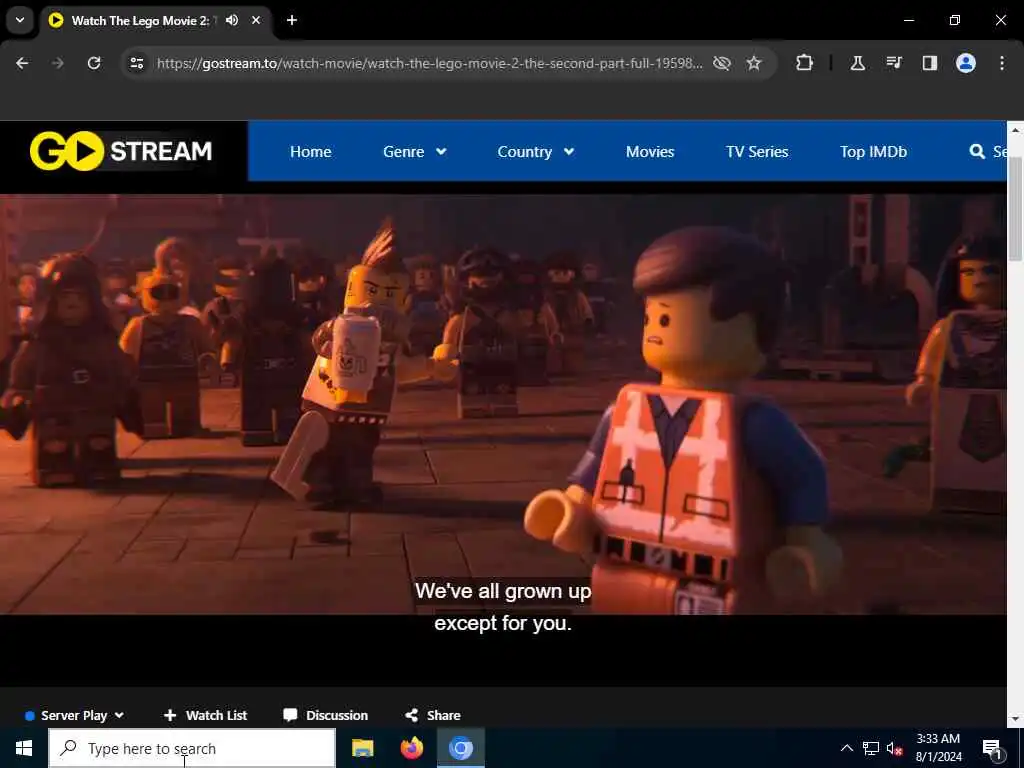Open the Chrome Labs flask icon
This screenshot has height=768, width=1024.
pyautogui.click(x=857, y=63)
